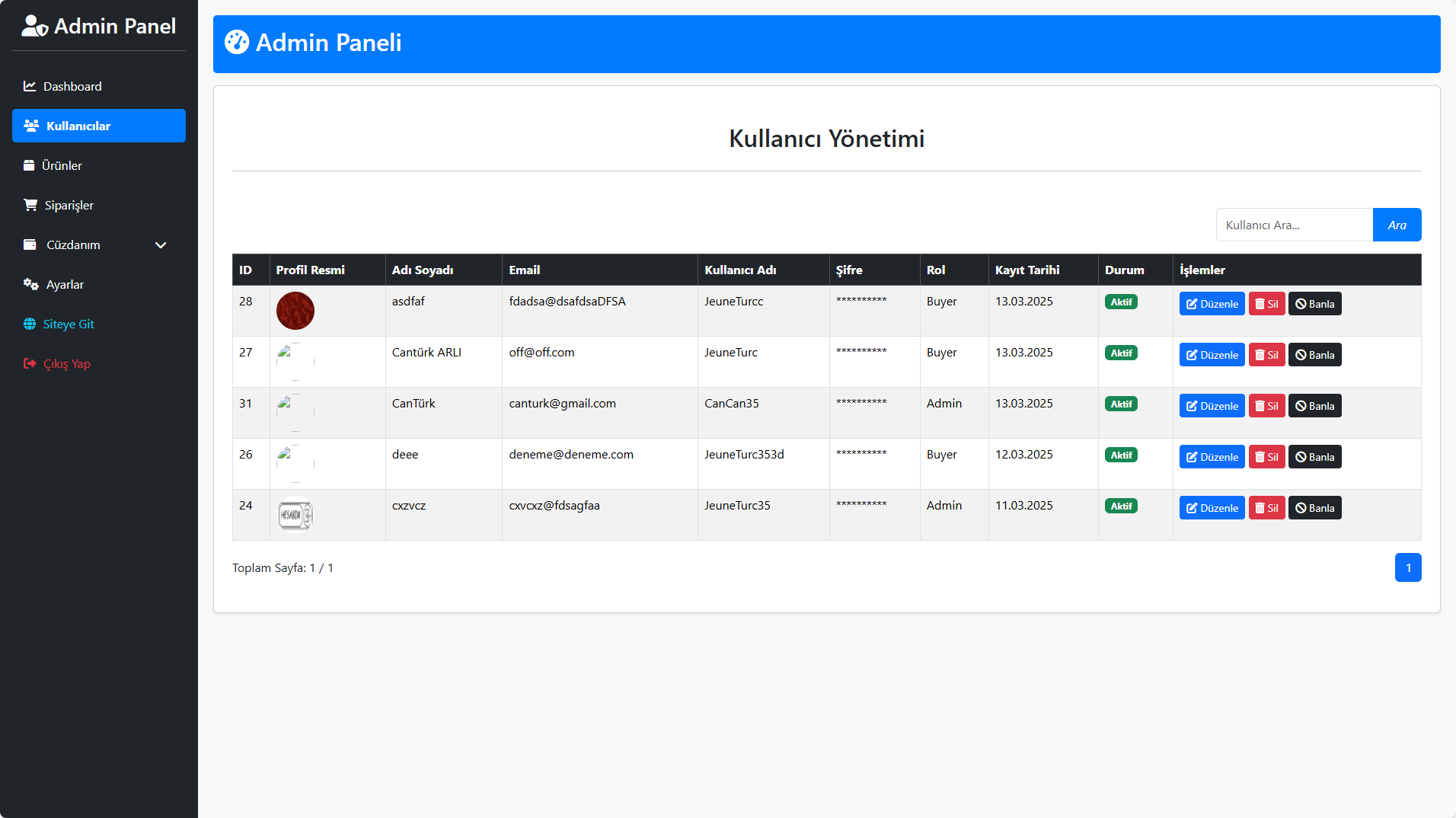Click email cxvcxz@fdsagfaa
The image size is (1456, 818).
554,506
